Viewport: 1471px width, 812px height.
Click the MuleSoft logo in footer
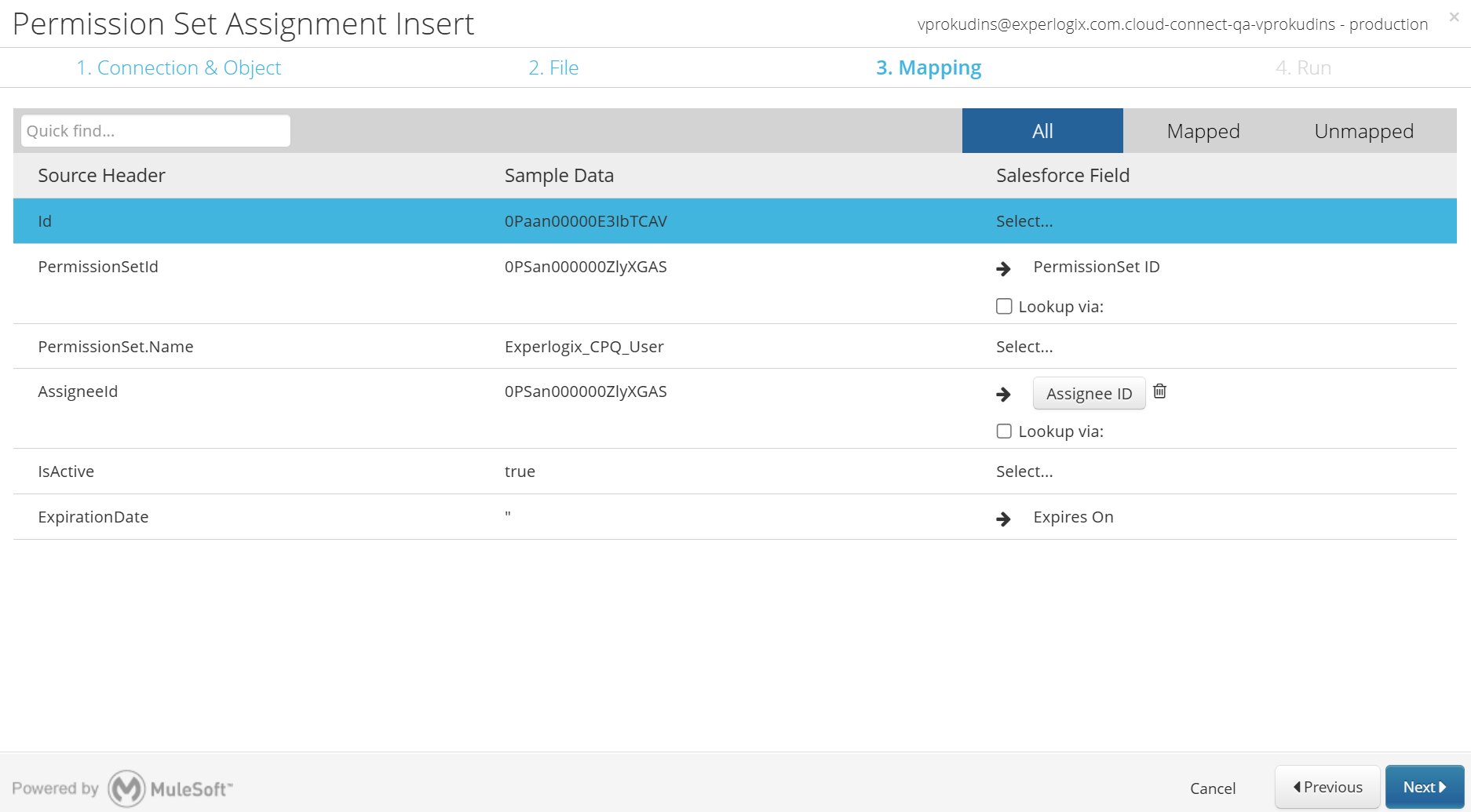coord(170,788)
